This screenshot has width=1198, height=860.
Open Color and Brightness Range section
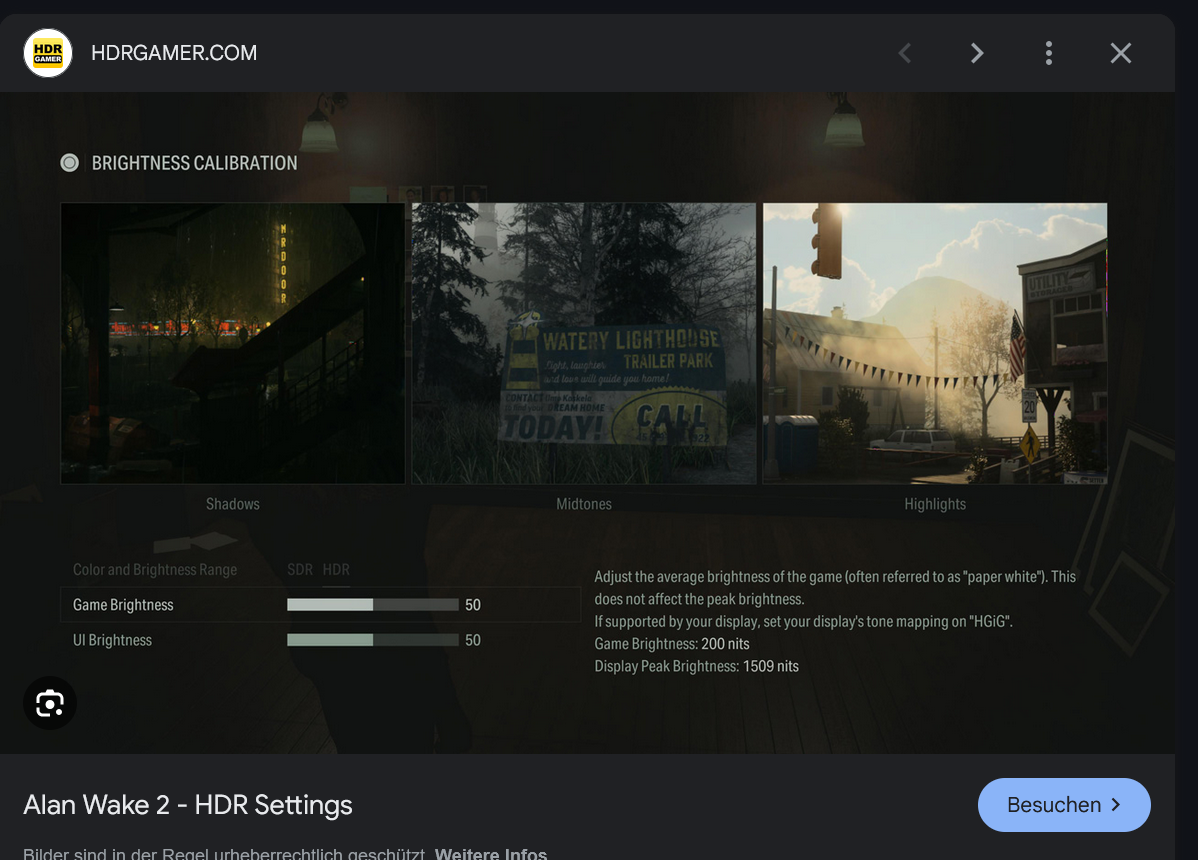click(x=155, y=569)
